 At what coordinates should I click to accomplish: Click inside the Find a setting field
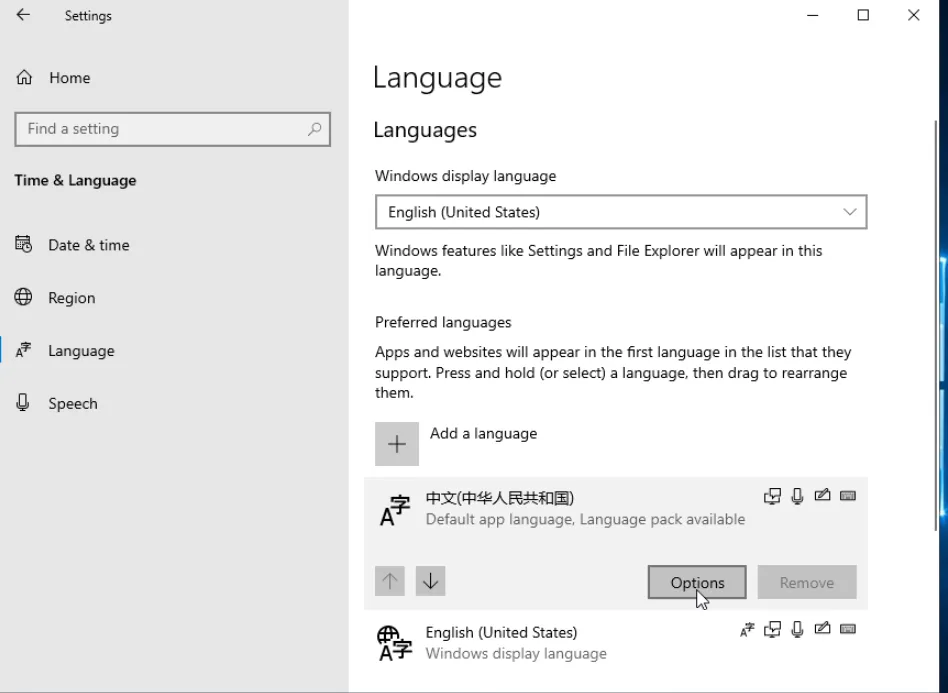[x=160, y=129]
